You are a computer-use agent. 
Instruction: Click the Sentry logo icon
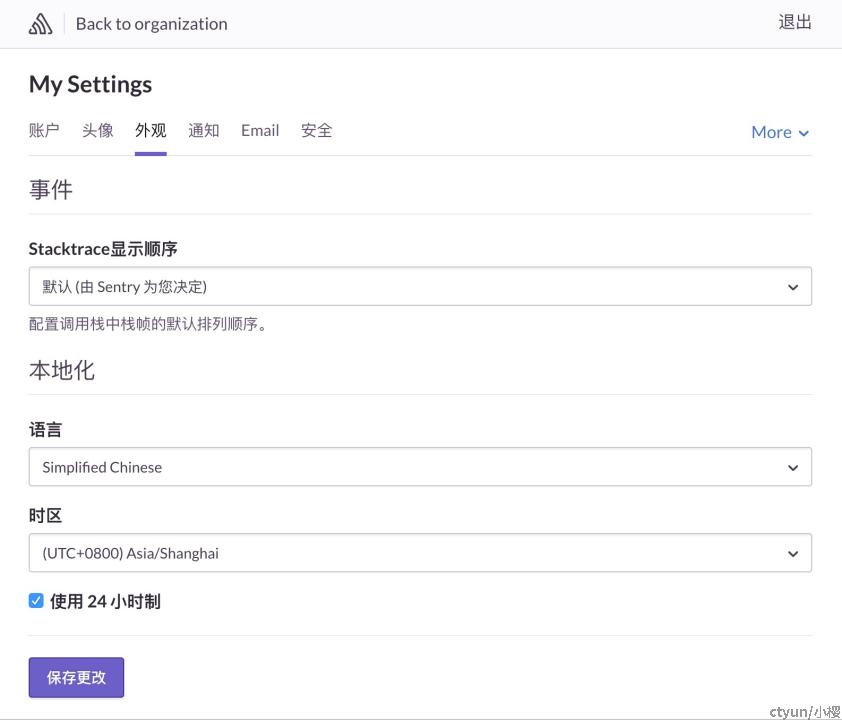click(40, 24)
